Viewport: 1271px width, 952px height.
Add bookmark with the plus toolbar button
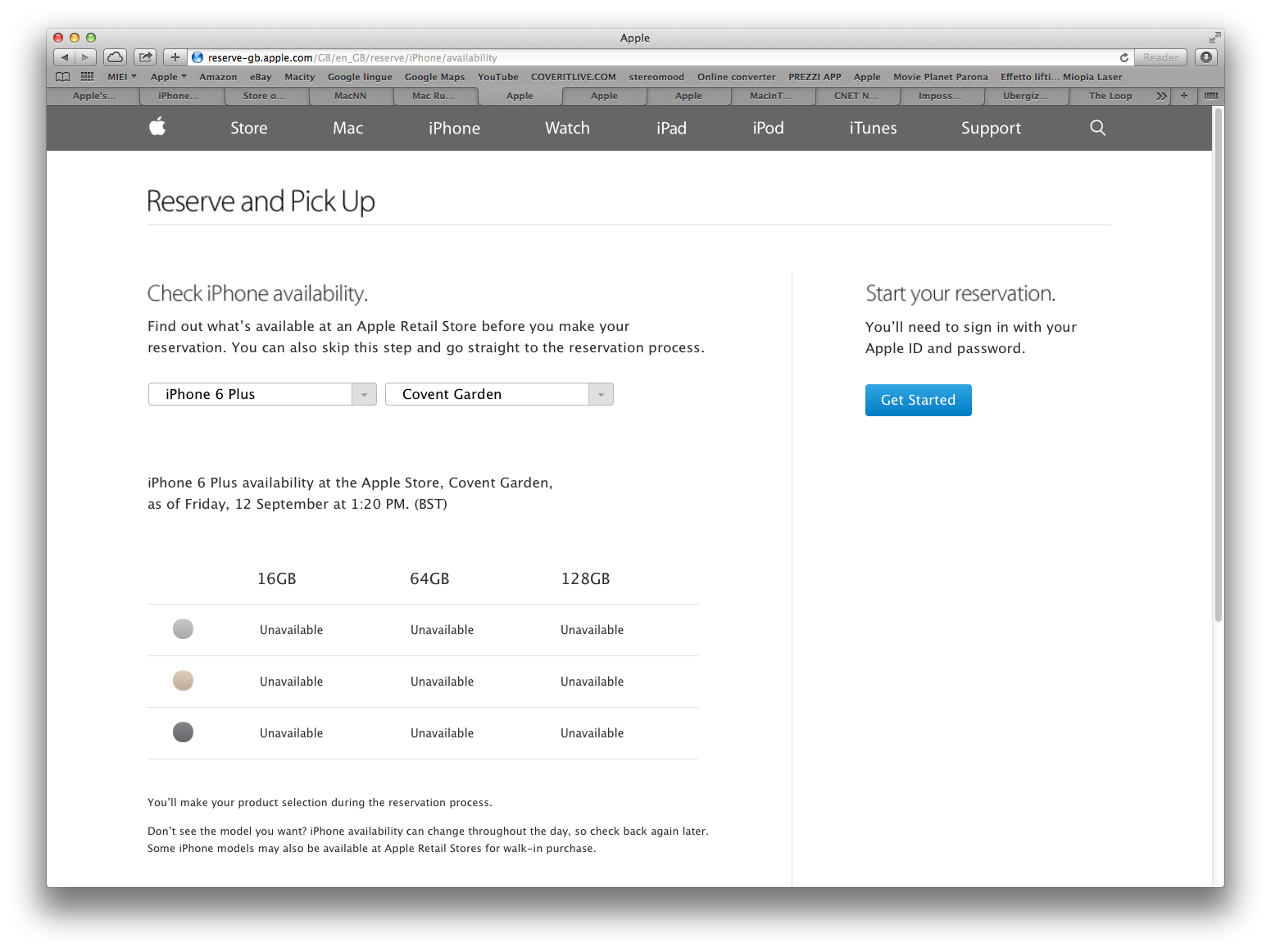(x=175, y=57)
